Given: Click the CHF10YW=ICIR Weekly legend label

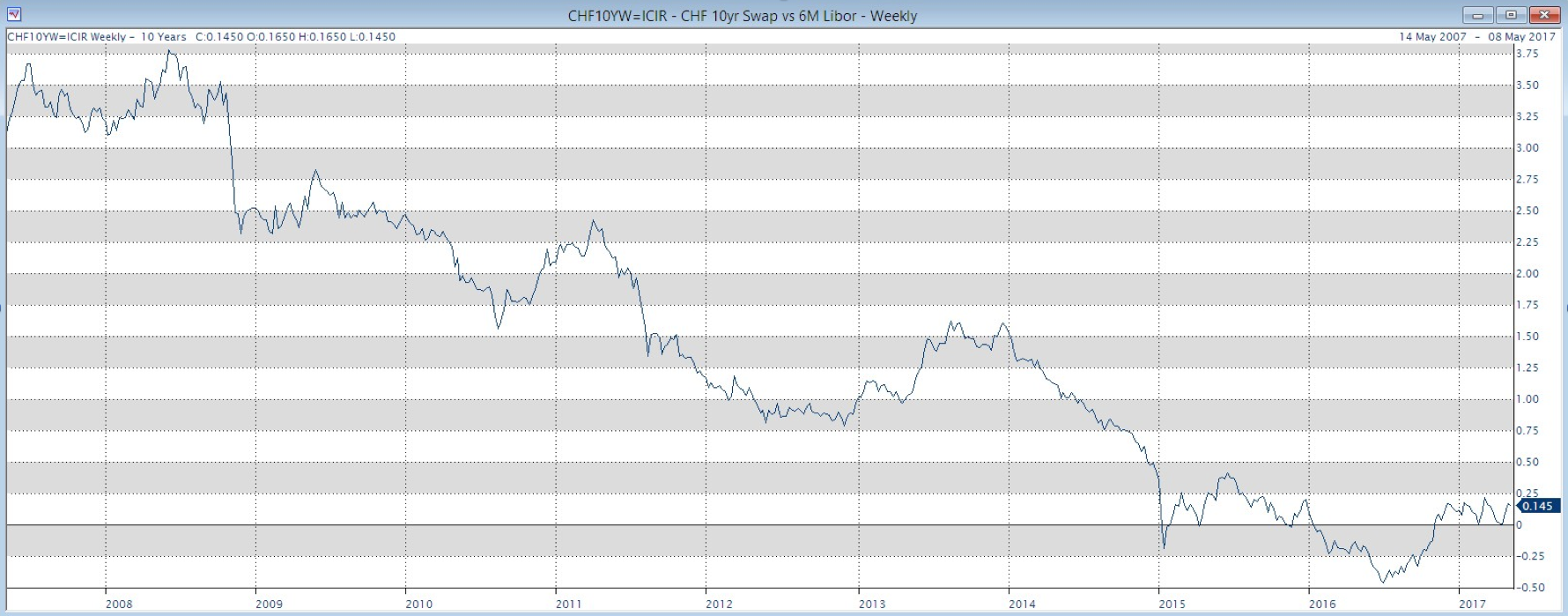Looking at the screenshot, I should point(66,37).
